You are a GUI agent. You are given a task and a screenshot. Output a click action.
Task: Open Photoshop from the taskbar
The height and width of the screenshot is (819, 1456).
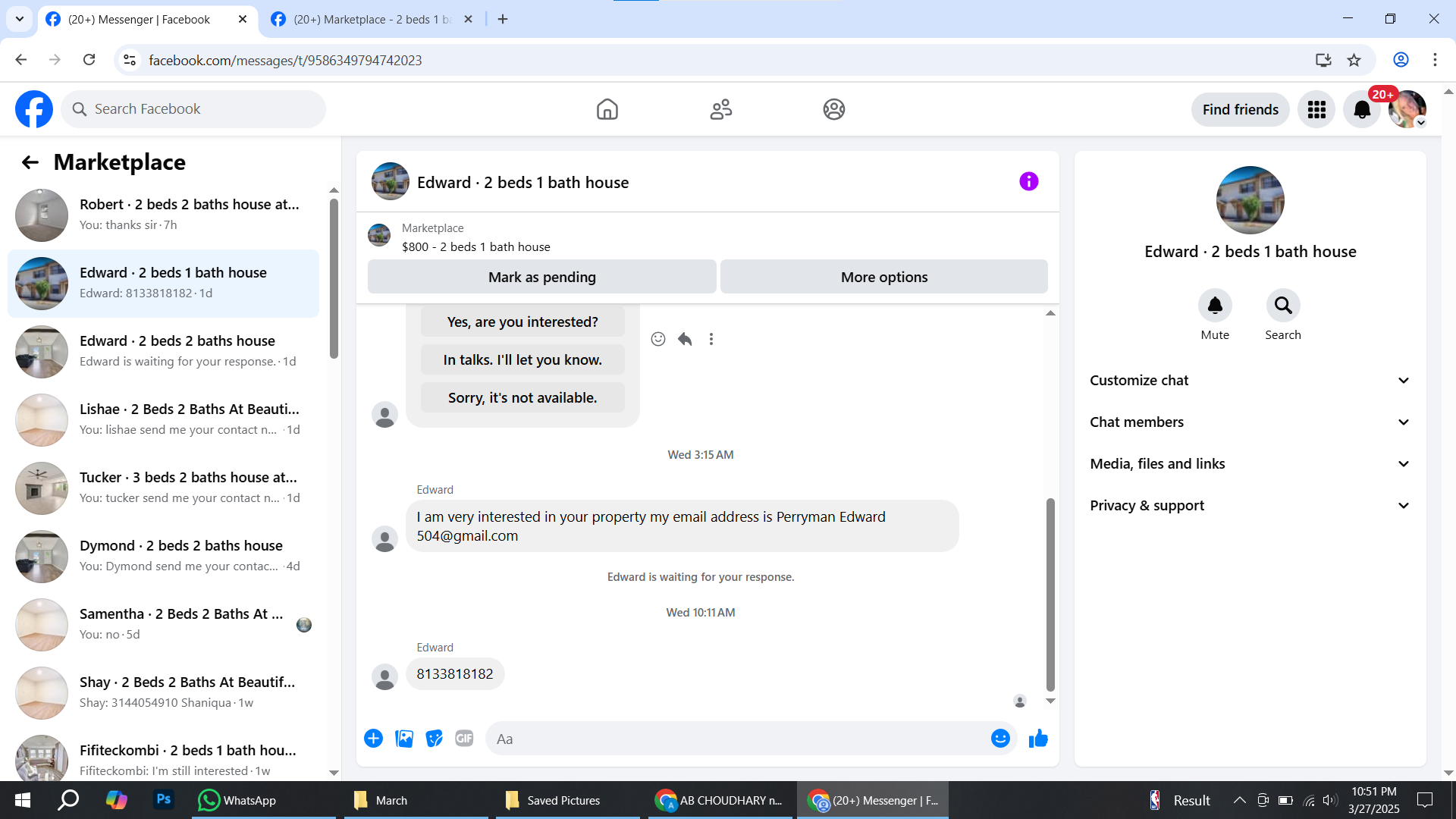[x=163, y=799]
